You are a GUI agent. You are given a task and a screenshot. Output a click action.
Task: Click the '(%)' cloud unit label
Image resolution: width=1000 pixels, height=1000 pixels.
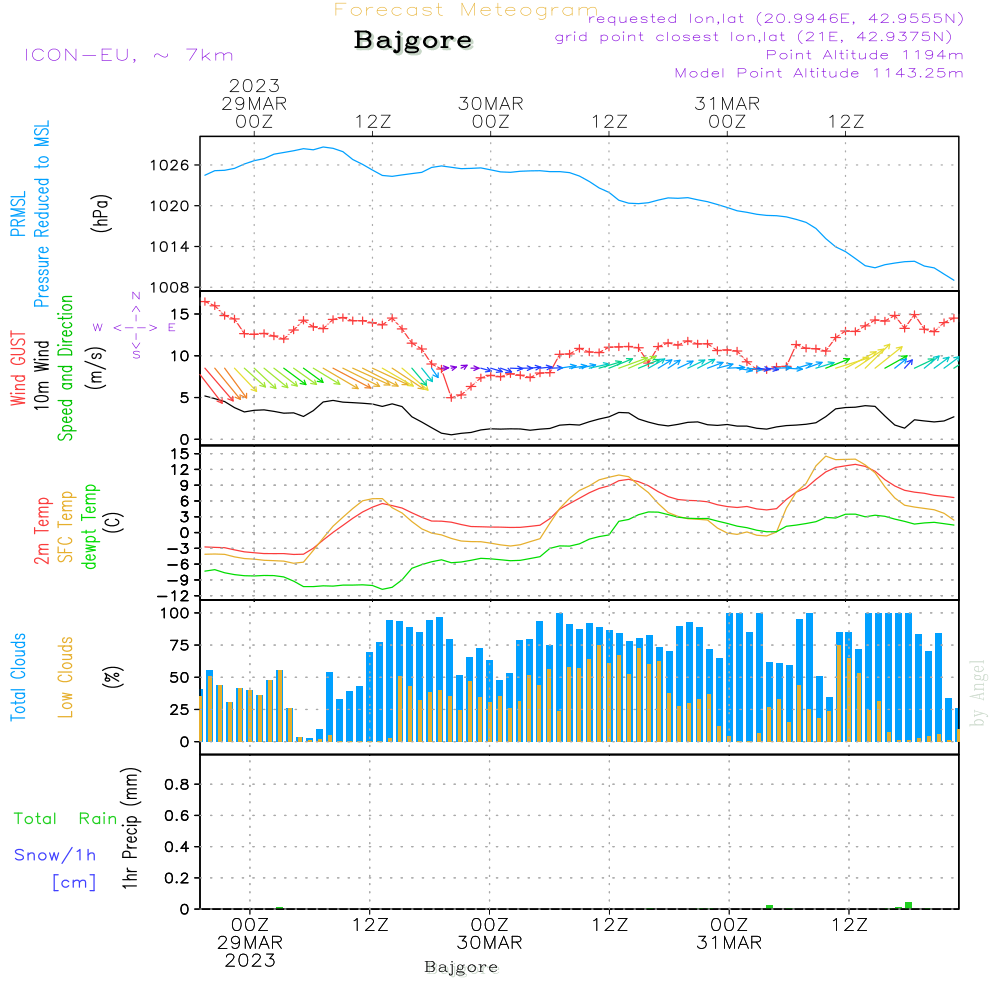(x=112, y=677)
